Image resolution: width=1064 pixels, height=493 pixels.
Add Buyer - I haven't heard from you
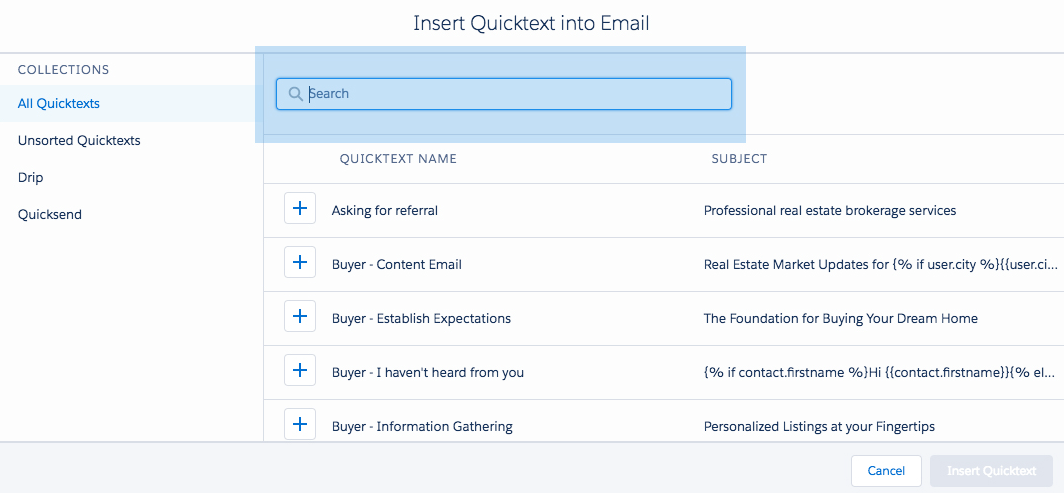[300, 372]
